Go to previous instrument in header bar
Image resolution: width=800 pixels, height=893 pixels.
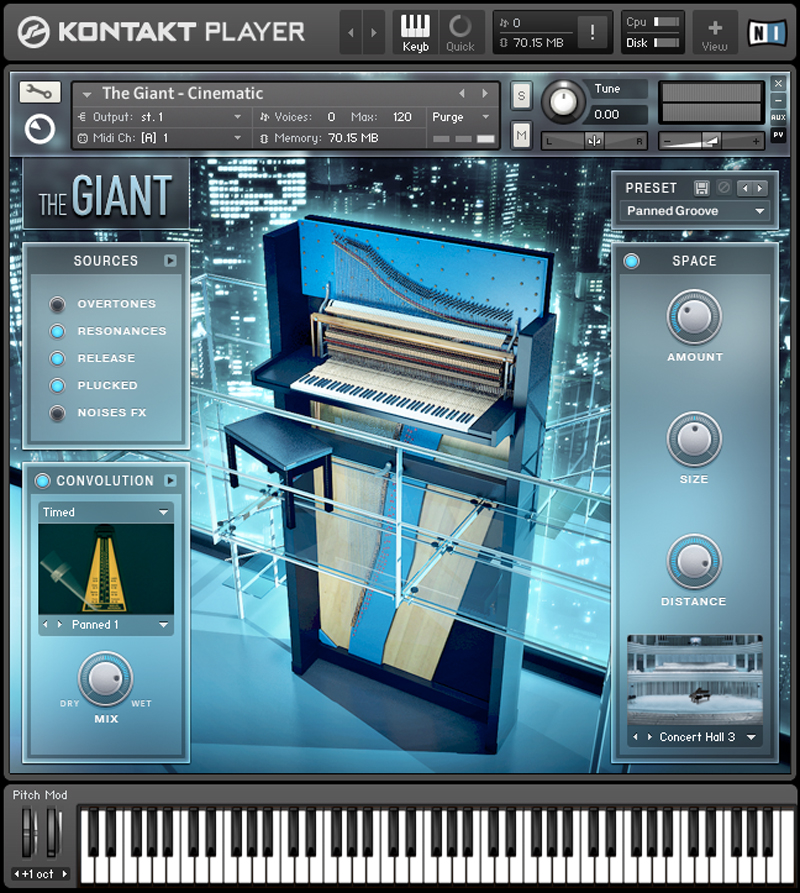[351, 32]
